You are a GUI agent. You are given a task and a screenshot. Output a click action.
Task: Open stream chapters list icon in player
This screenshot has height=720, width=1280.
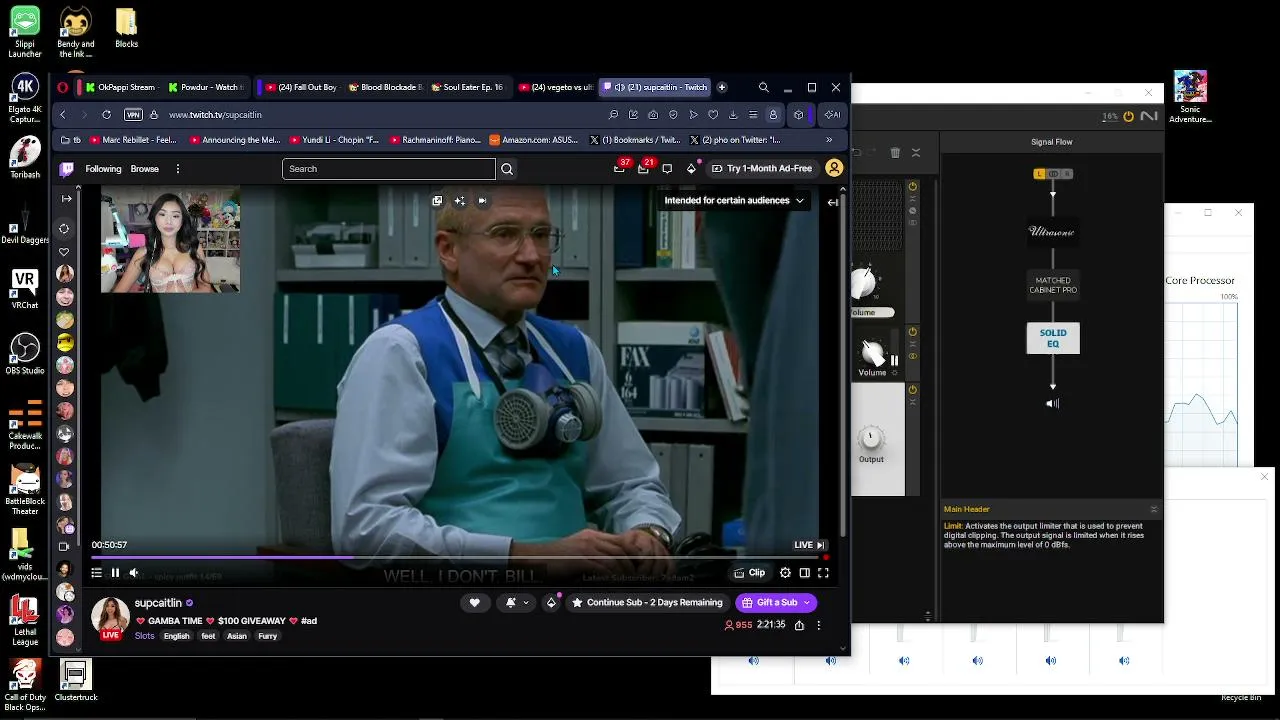click(x=96, y=573)
